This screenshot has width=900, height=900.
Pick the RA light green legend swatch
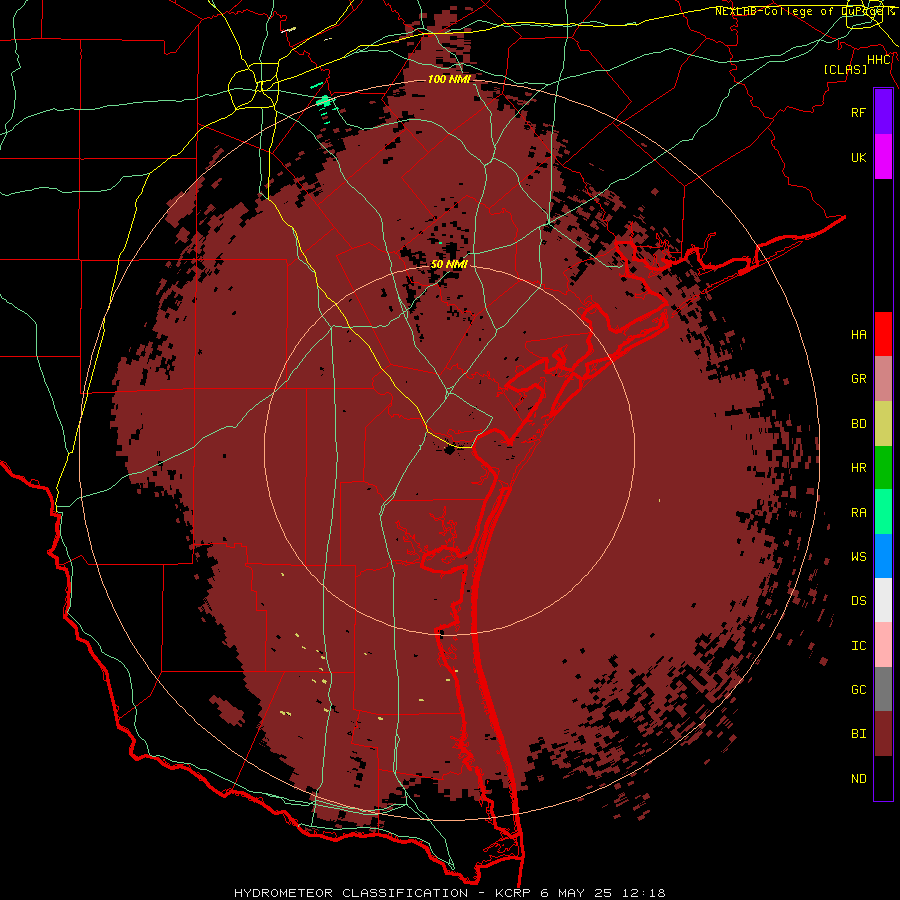pyautogui.click(x=883, y=512)
